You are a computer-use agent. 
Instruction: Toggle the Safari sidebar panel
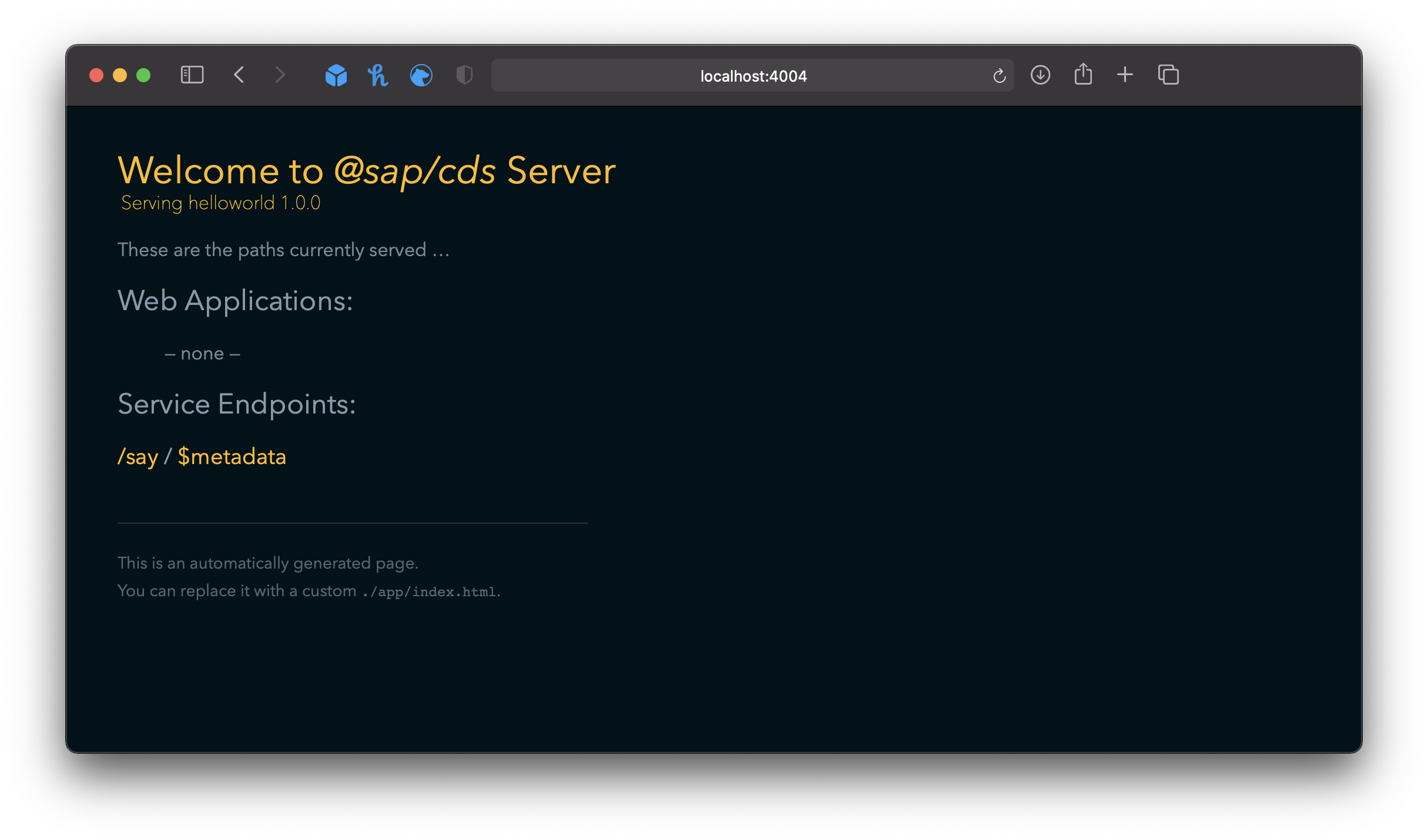[x=192, y=75]
